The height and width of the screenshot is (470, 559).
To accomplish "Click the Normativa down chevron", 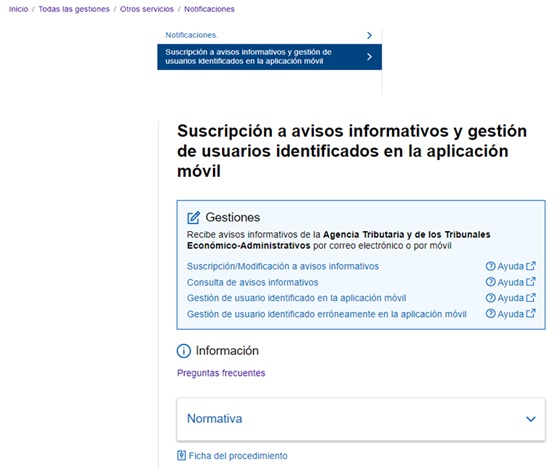I will tap(530, 419).
